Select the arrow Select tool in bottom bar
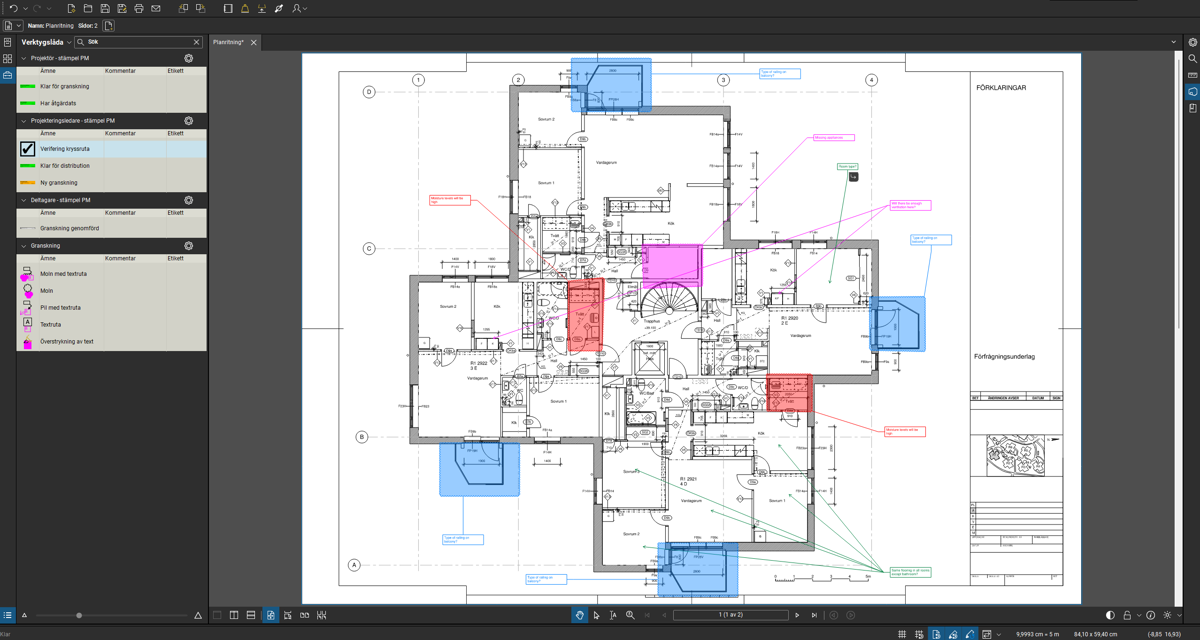Image resolution: width=1200 pixels, height=640 pixels. [596, 615]
